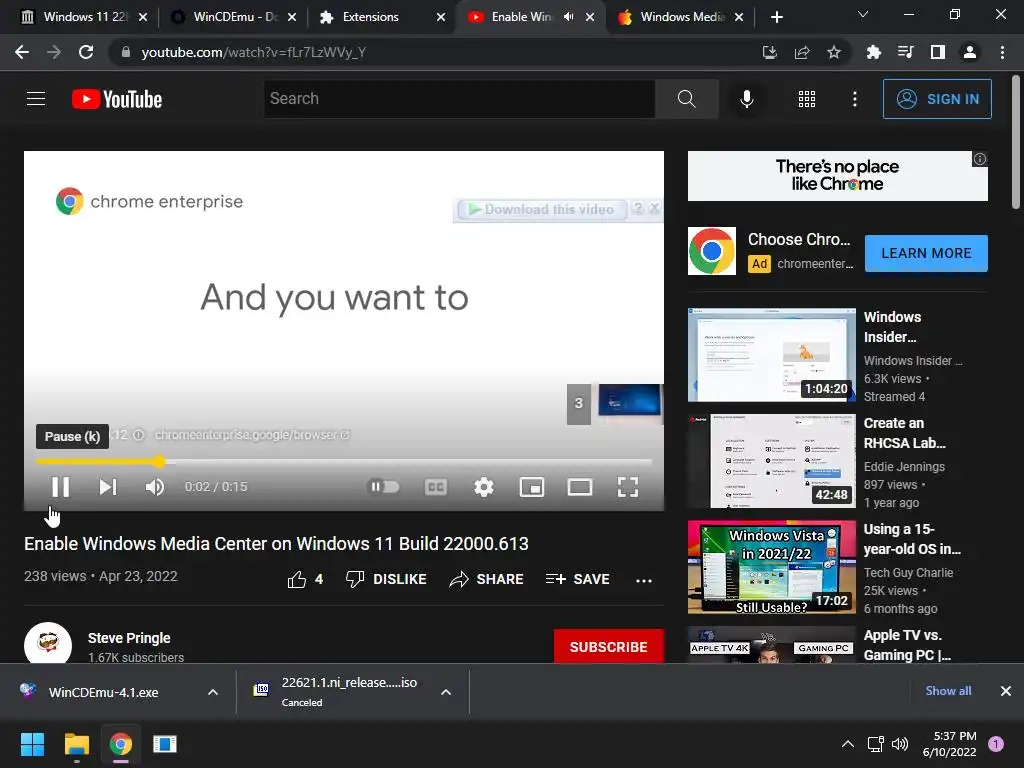The width and height of the screenshot is (1024, 768).
Task: Open YouTube apps grid
Action: [x=807, y=99]
